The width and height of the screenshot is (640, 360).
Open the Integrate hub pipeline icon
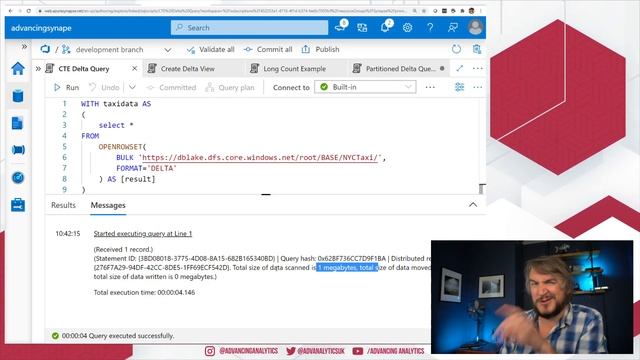(18, 150)
